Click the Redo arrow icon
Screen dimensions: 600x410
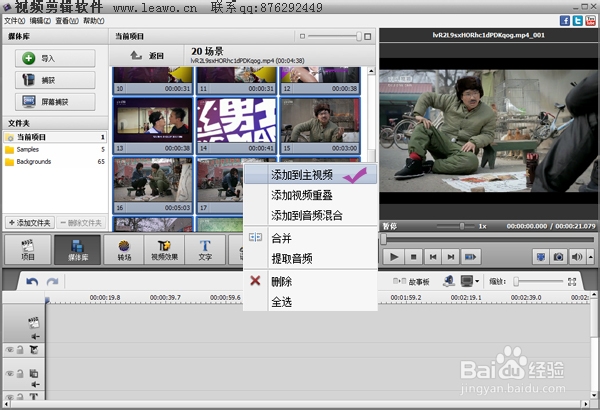[52, 282]
